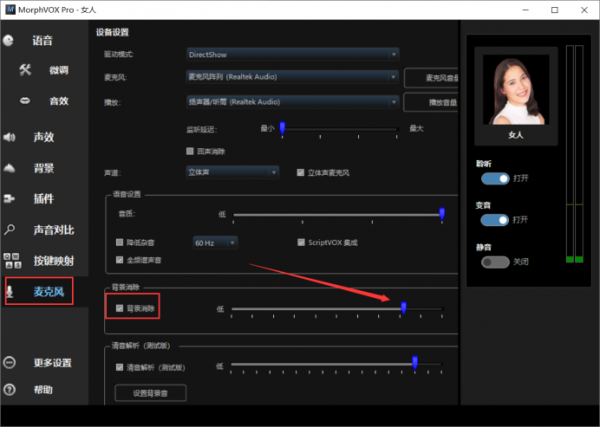Image resolution: width=600 pixels, height=427 pixels.
Task: Click the 播放音量 button
Action: 431,102
